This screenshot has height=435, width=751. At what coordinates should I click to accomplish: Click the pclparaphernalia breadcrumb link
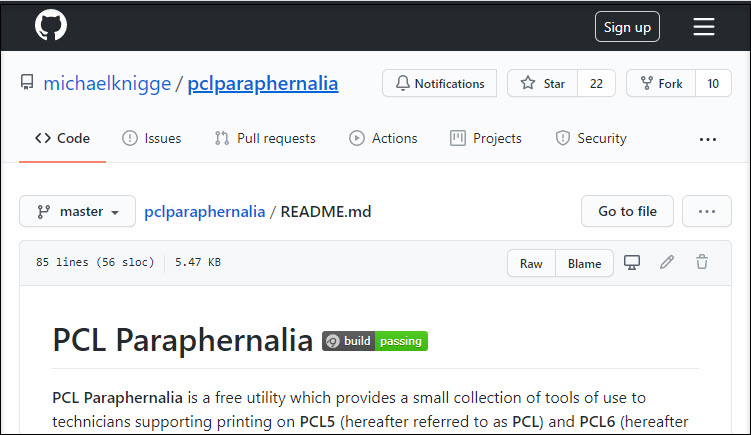pyautogui.click(x=205, y=211)
